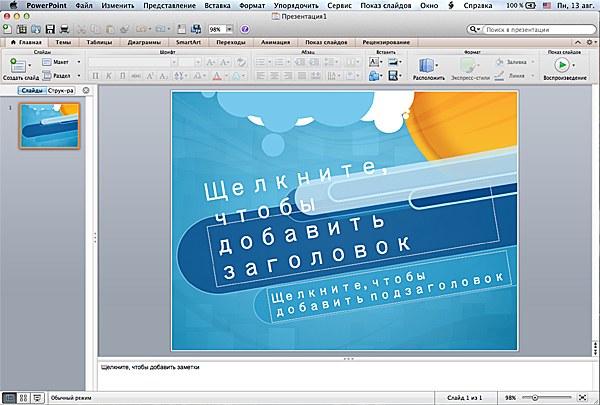This screenshot has width=600, height=405.
Task: Switch to slide sorter view in status bar
Action: (x=23, y=397)
